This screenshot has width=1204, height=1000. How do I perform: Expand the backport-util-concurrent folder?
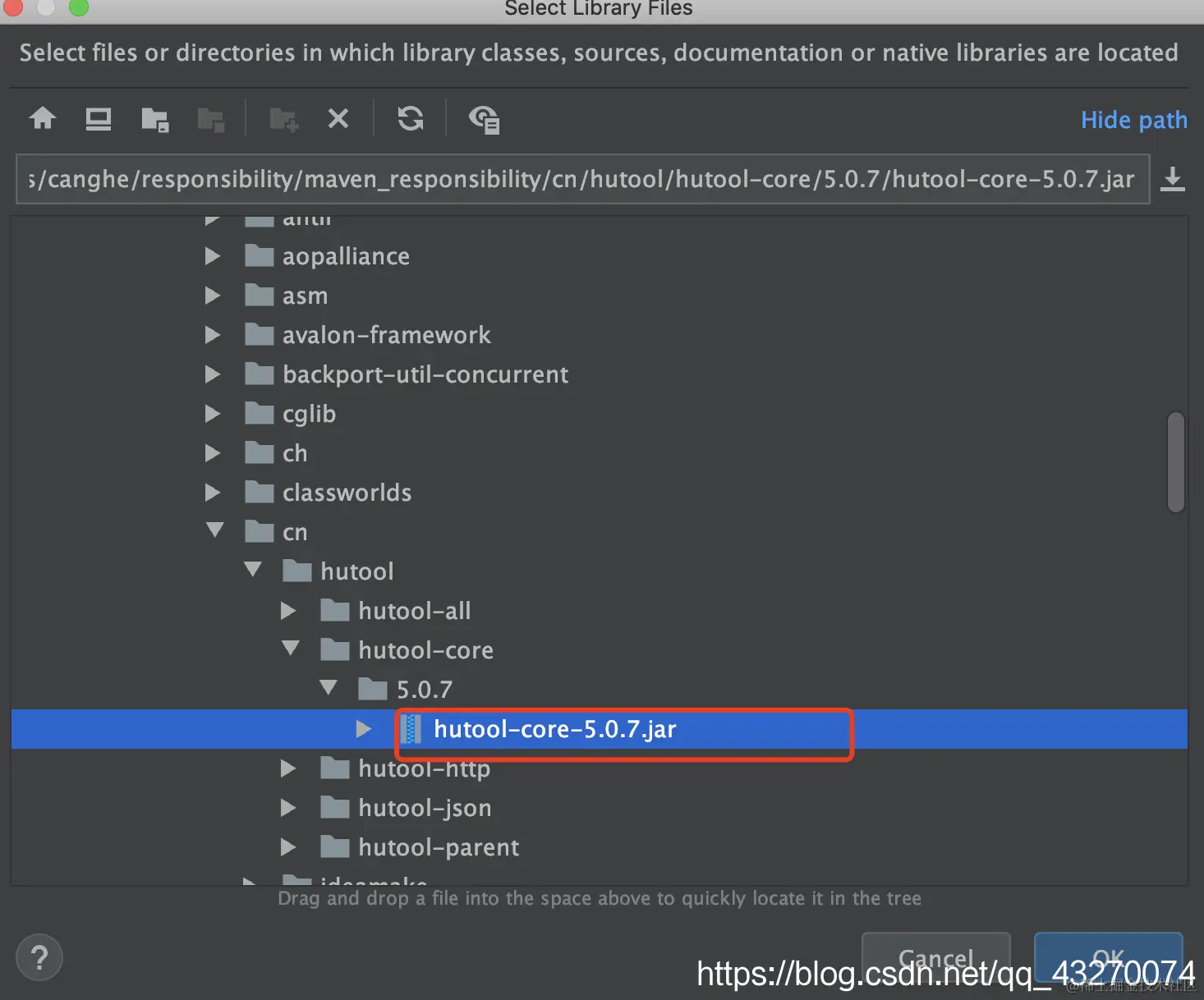click(213, 374)
